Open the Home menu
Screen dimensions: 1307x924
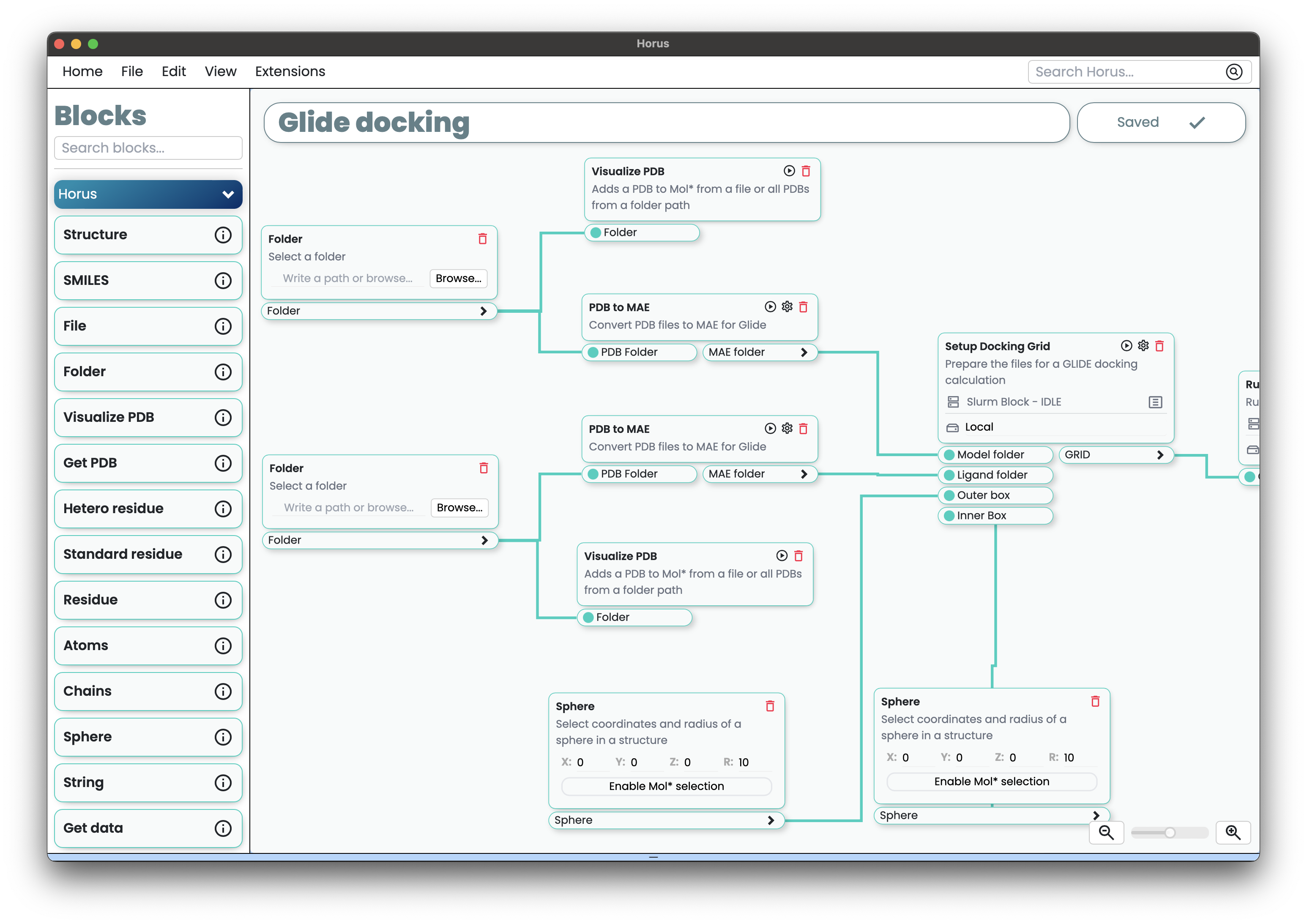82,71
